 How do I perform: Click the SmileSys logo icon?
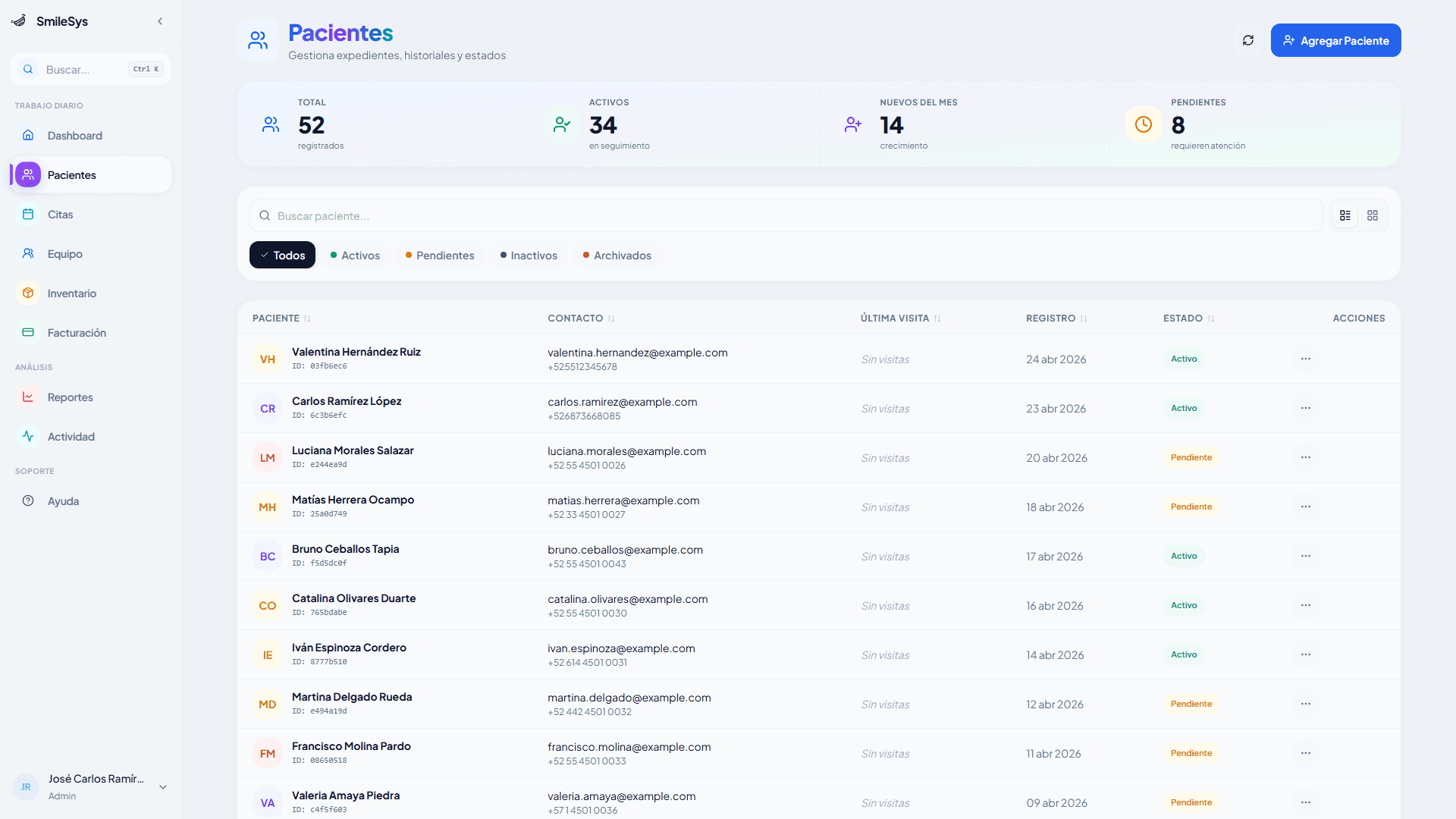point(19,20)
